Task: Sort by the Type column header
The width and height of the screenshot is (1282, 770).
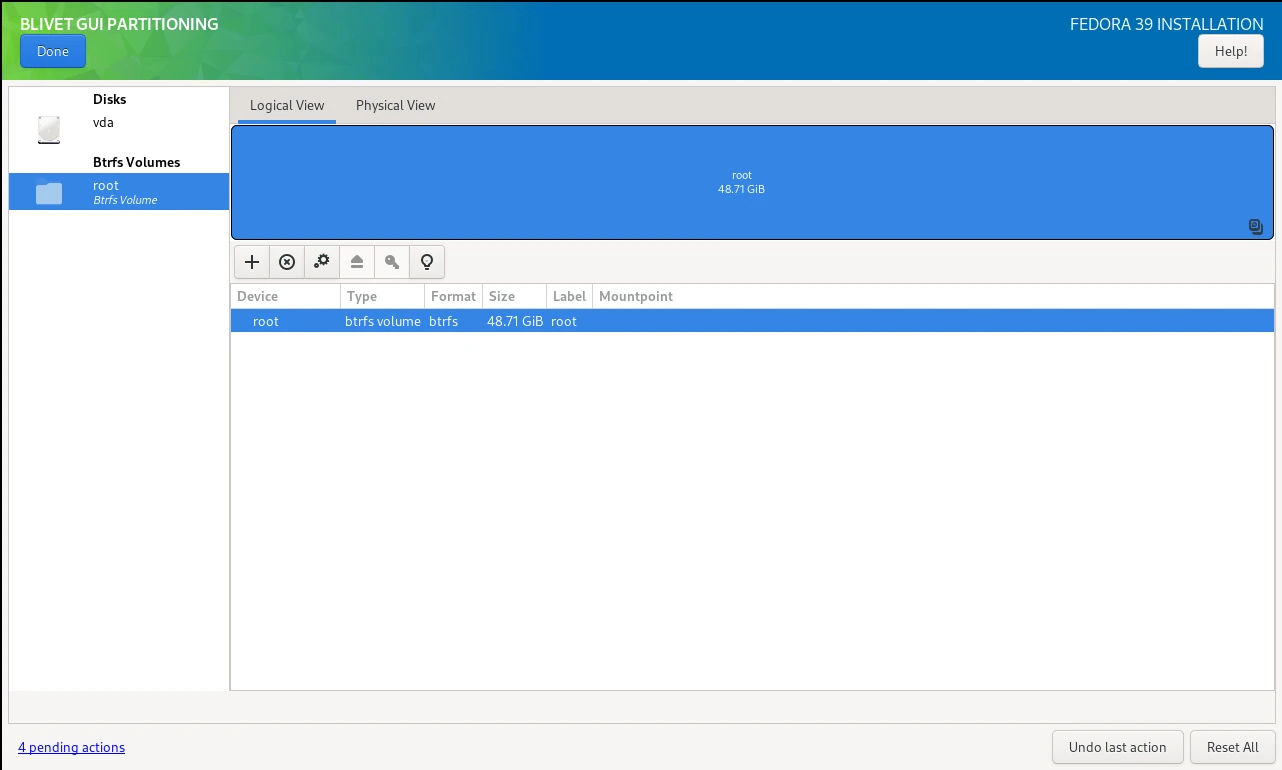Action: coord(383,297)
